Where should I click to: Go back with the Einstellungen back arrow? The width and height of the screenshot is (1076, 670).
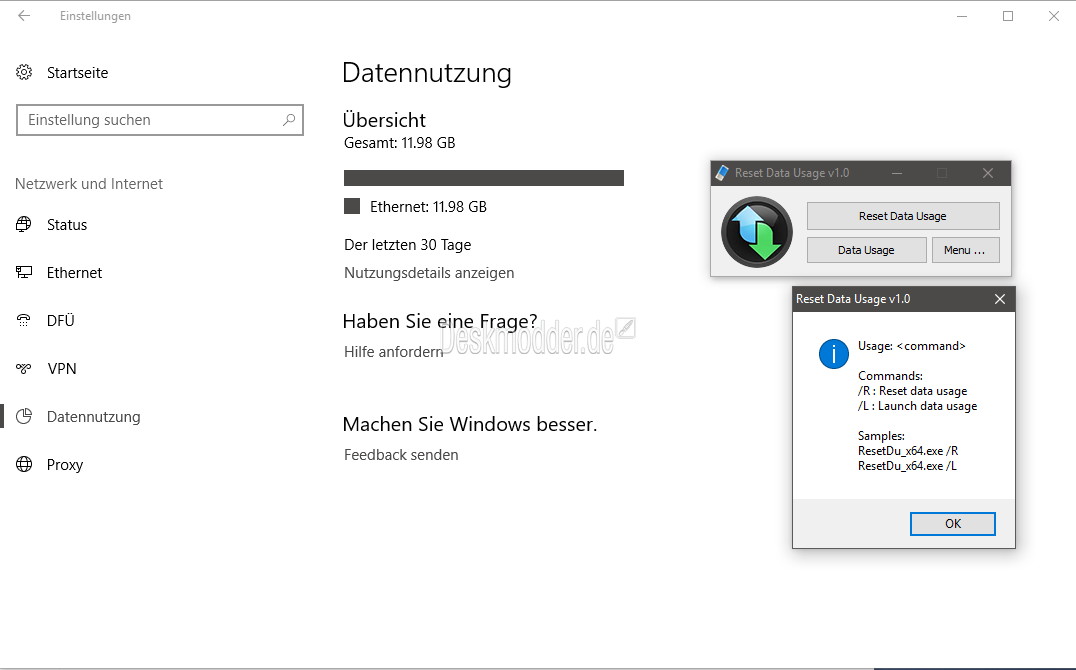point(24,16)
